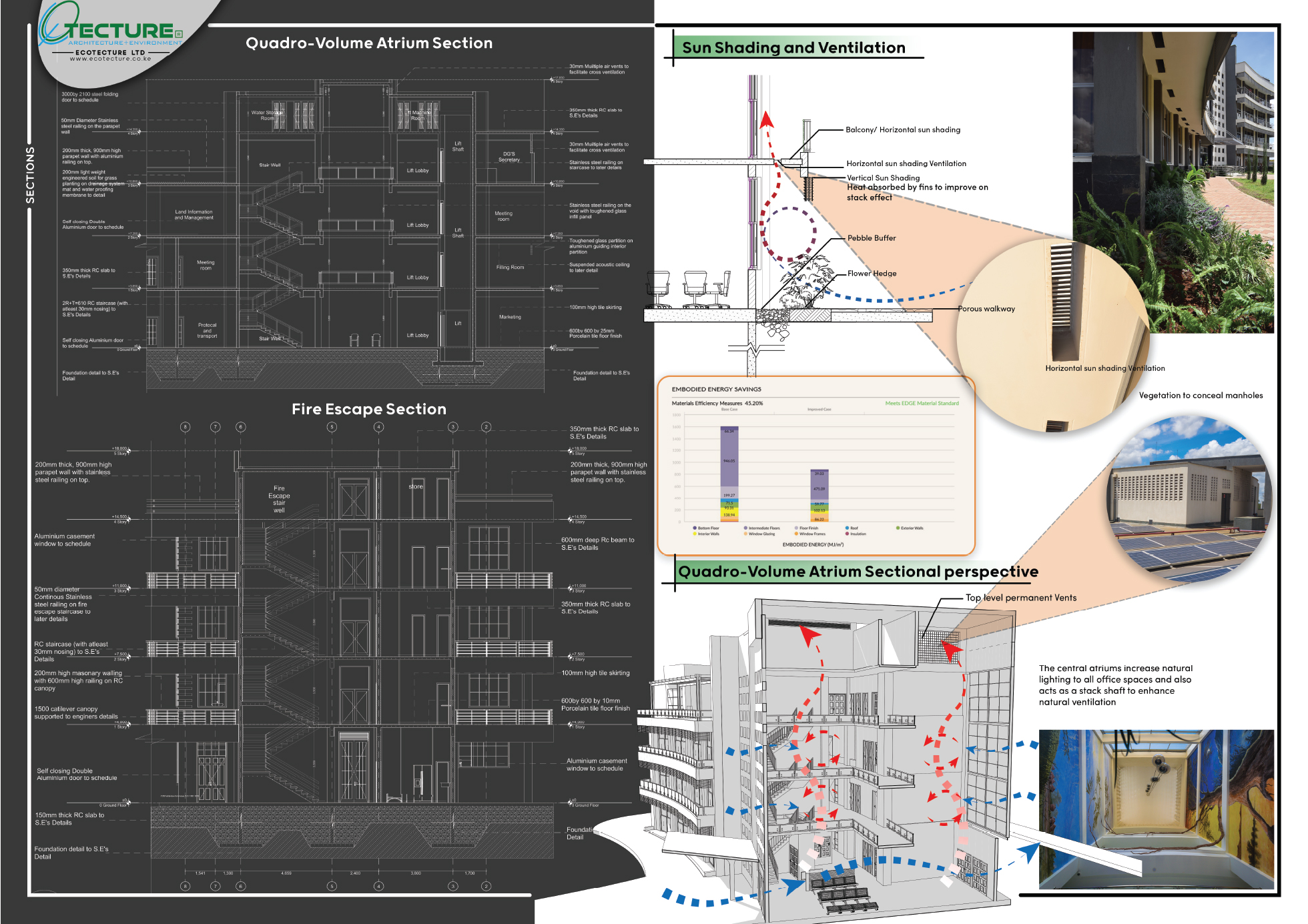The width and height of the screenshot is (1308, 924).
Task: Click the Suspended acoustic ceiling note
Action: coord(599,268)
